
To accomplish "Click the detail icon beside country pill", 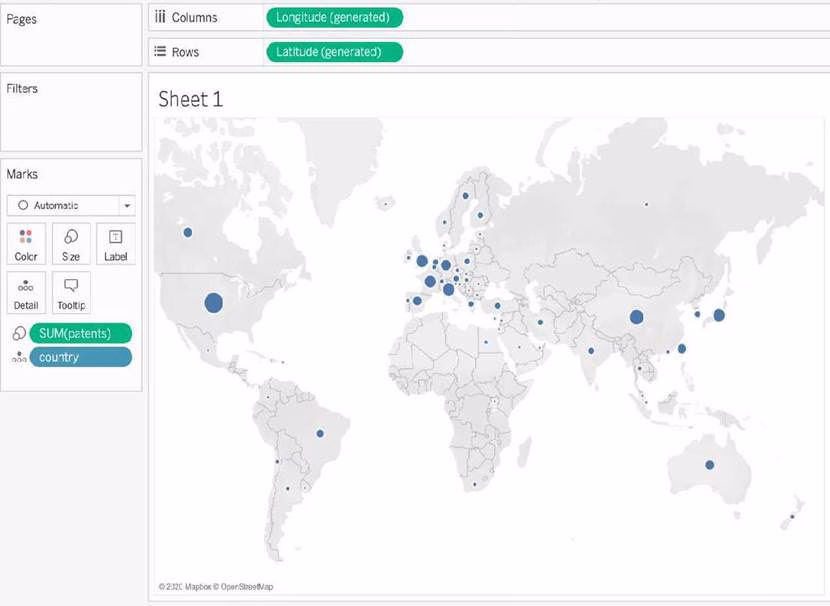I will tap(17, 358).
